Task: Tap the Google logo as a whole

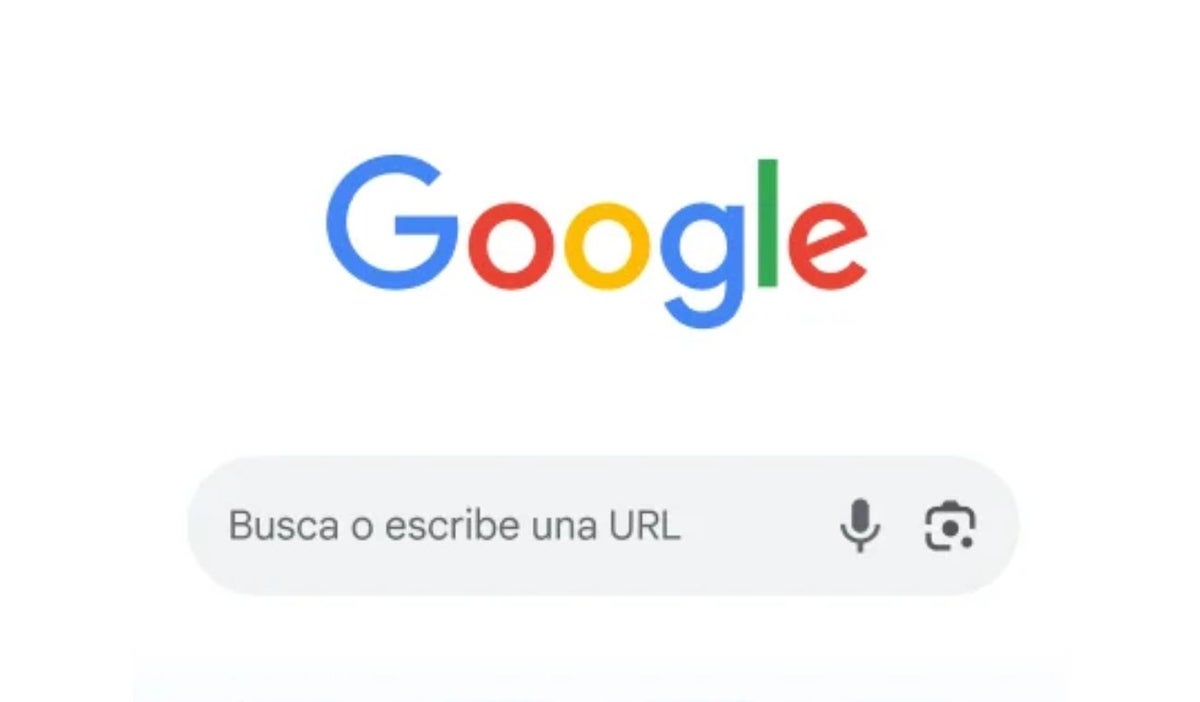Action: click(x=596, y=241)
